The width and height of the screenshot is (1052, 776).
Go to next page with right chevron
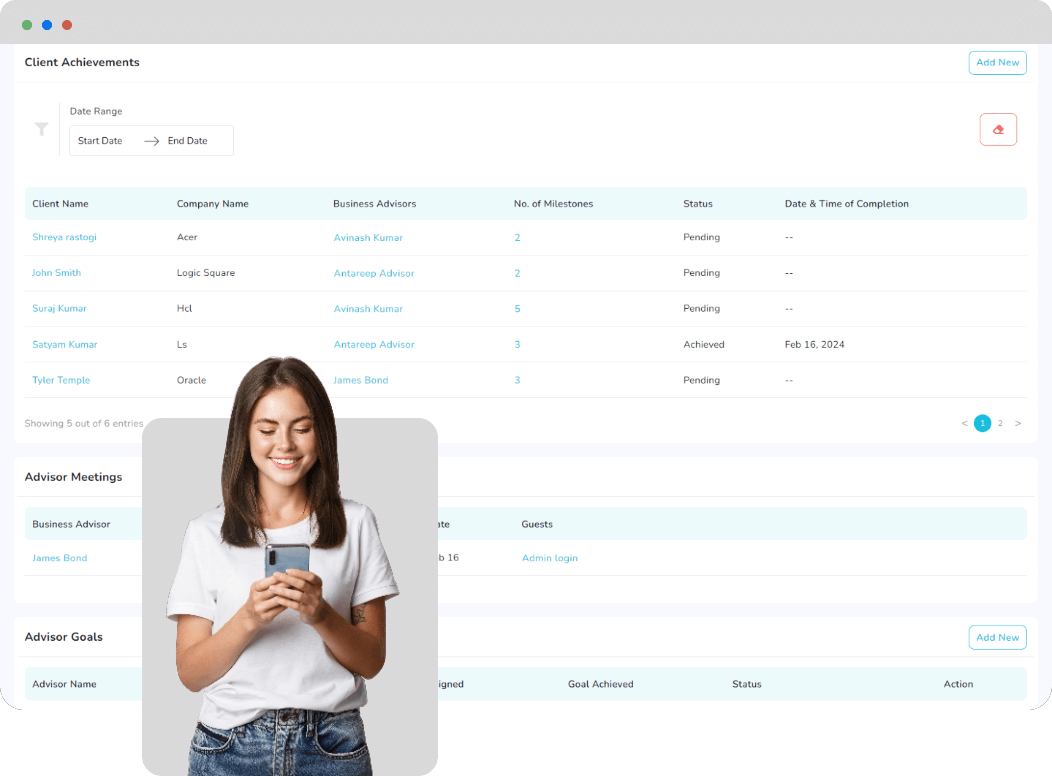[x=1018, y=423]
